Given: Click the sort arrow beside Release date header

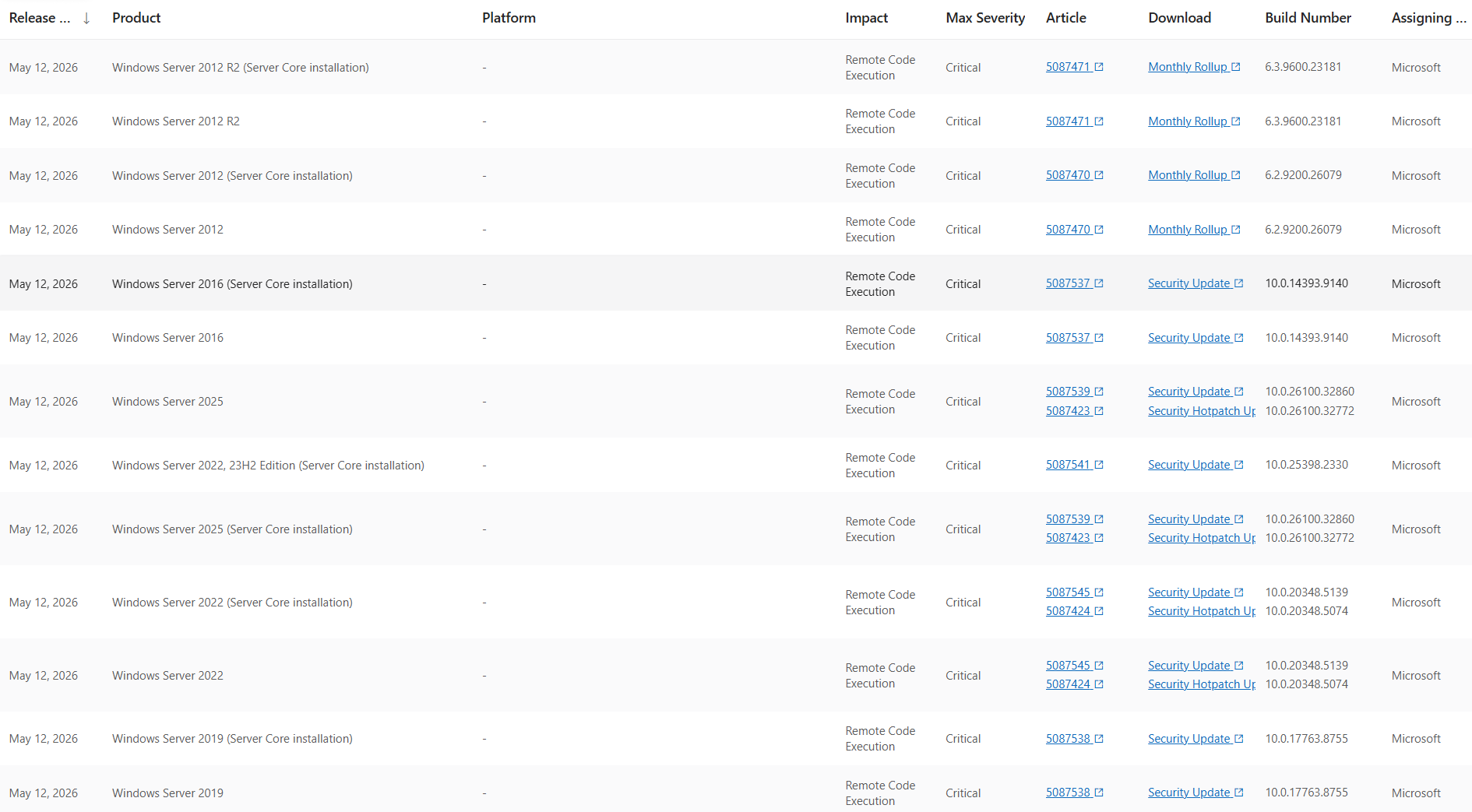Looking at the screenshot, I should [x=86, y=18].
